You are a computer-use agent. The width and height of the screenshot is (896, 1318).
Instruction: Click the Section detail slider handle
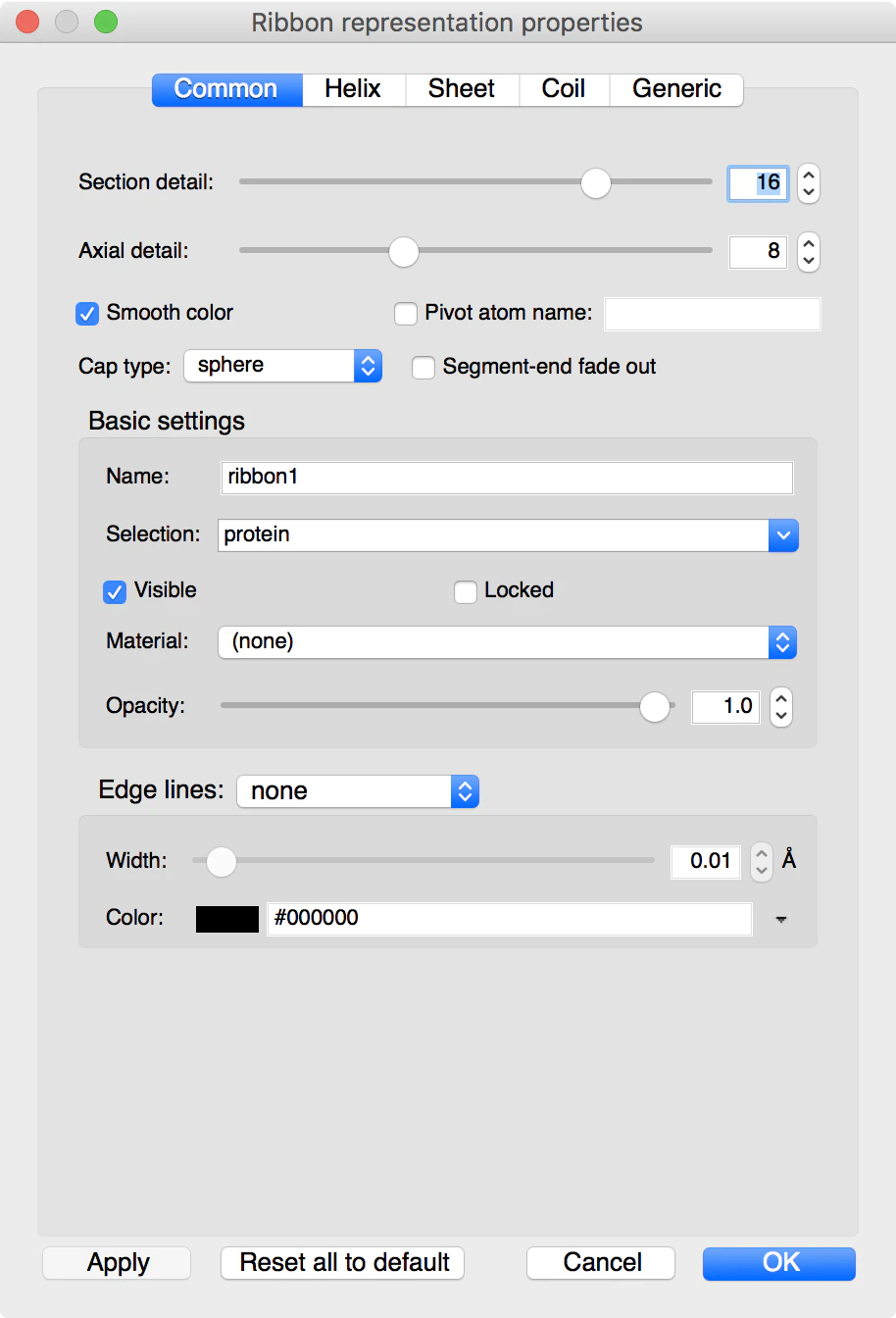596,183
